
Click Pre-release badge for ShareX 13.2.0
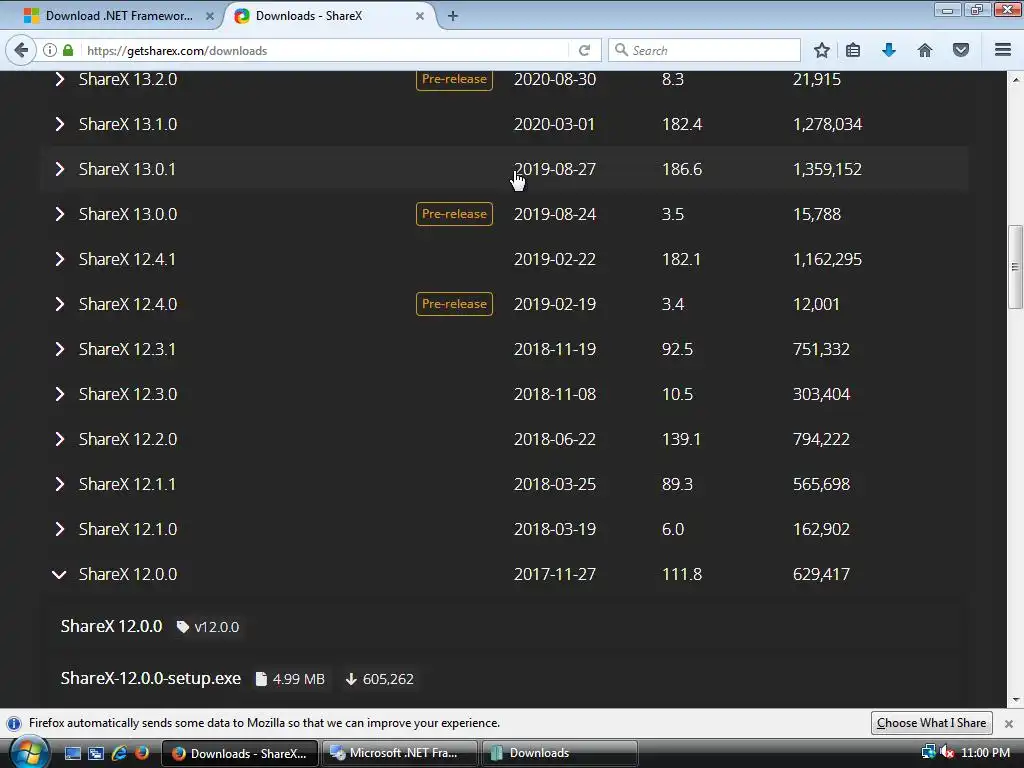click(x=455, y=79)
